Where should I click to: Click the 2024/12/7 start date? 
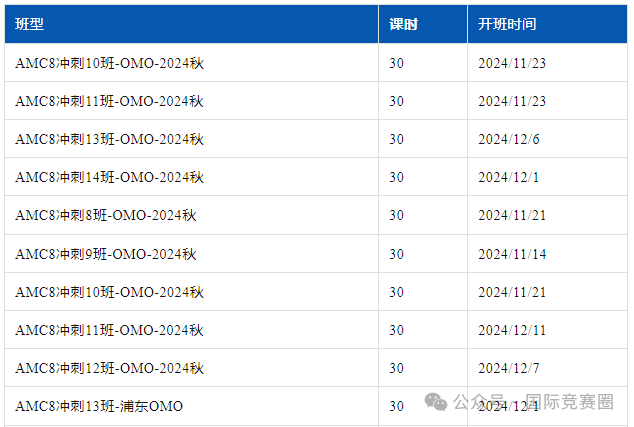coord(509,368)
